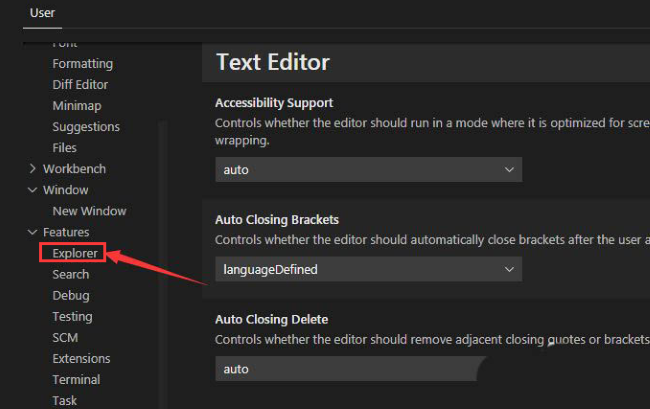The width and height of the screenshot is (650, 409).
Task: Select the Testing settings category
Action: click(x=72, y=316)
